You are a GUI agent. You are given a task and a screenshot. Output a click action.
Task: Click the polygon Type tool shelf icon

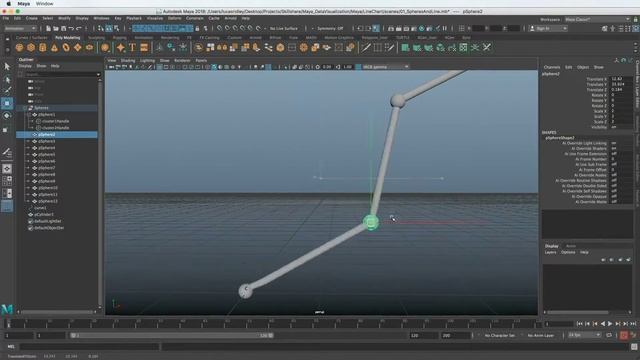point(132,48)
